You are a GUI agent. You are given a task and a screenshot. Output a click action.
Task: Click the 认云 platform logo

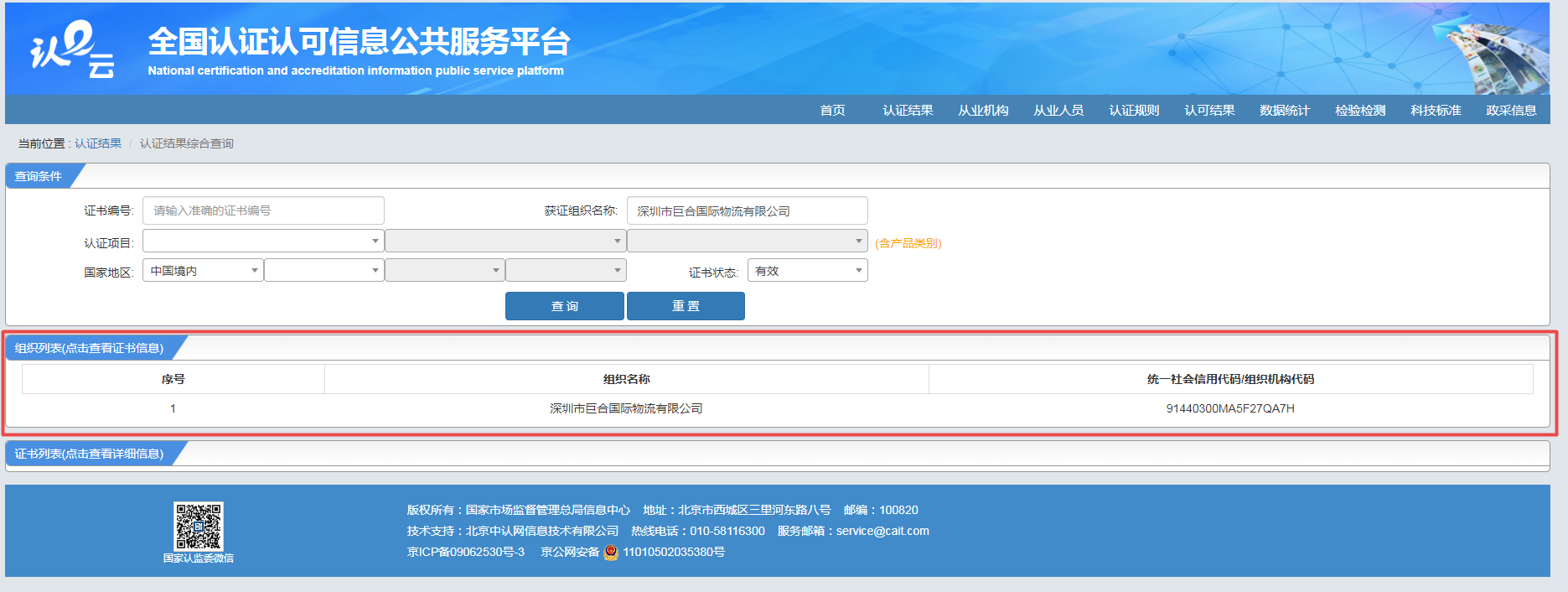click(72, 49)
